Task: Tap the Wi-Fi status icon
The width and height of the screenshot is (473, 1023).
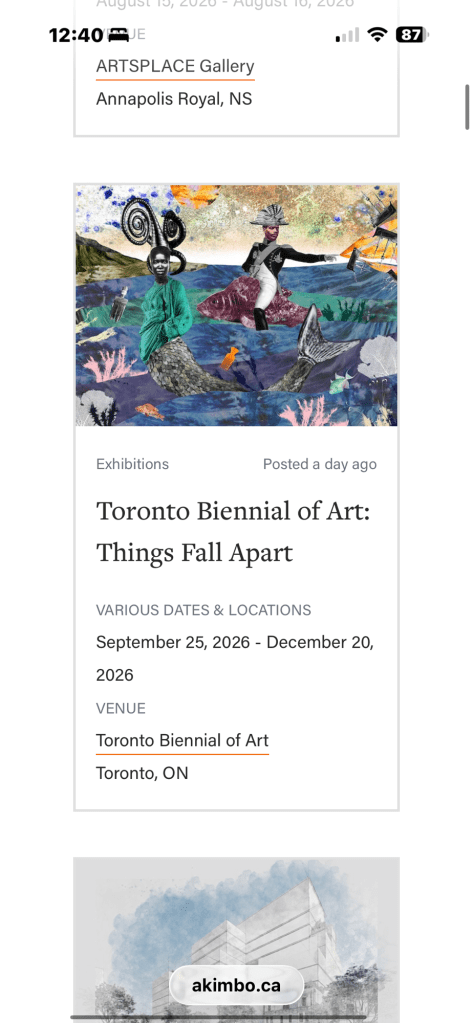Action: click(x=377, y=35)
